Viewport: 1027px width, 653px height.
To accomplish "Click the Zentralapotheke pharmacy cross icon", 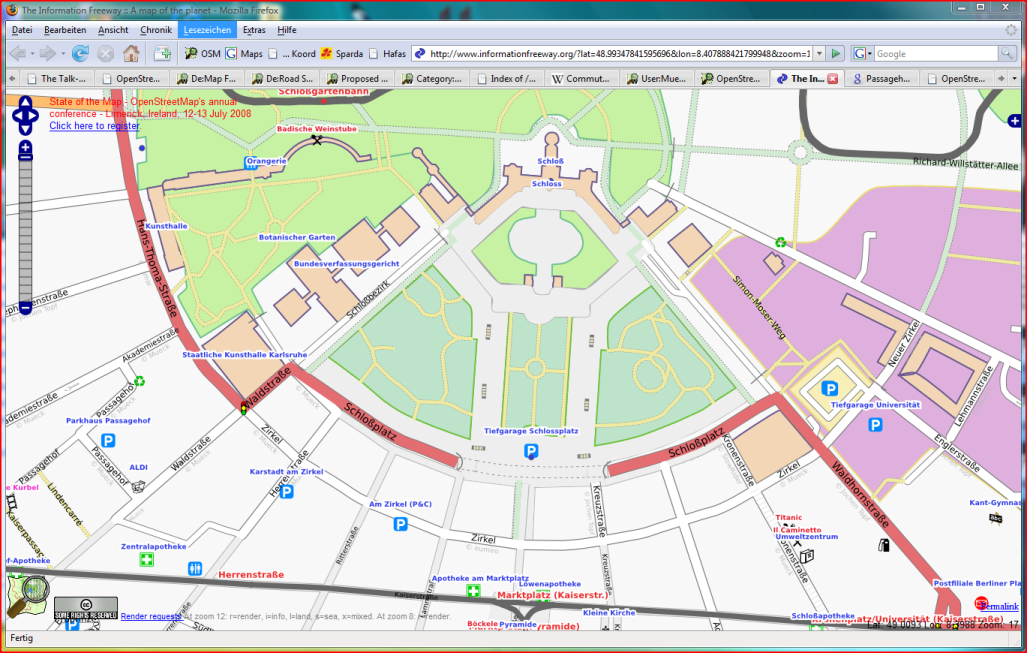I will point(147,559).
